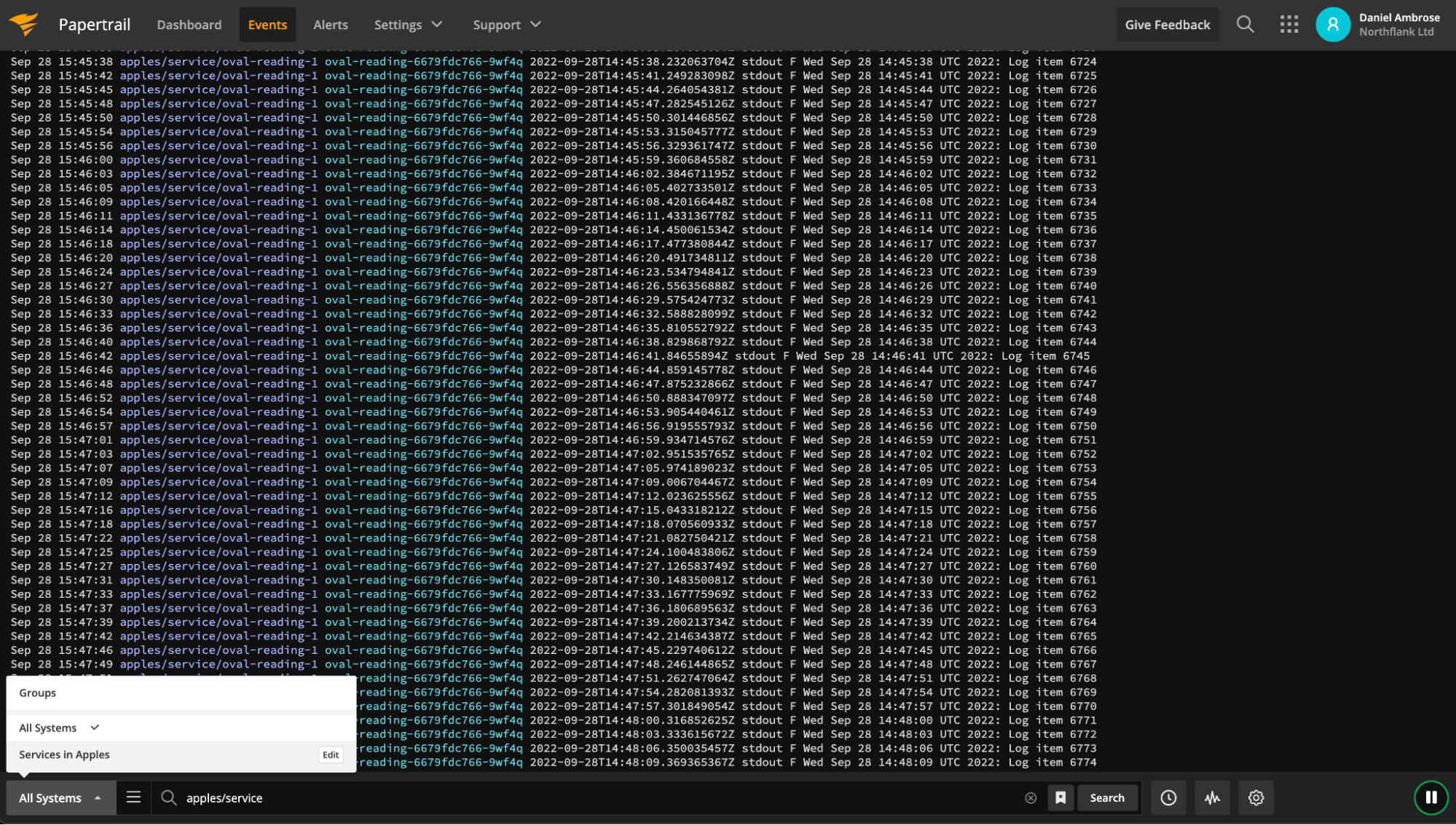The image size is (1456, 825).
Task: Click the Papertrail brand name
Action: 95,25
